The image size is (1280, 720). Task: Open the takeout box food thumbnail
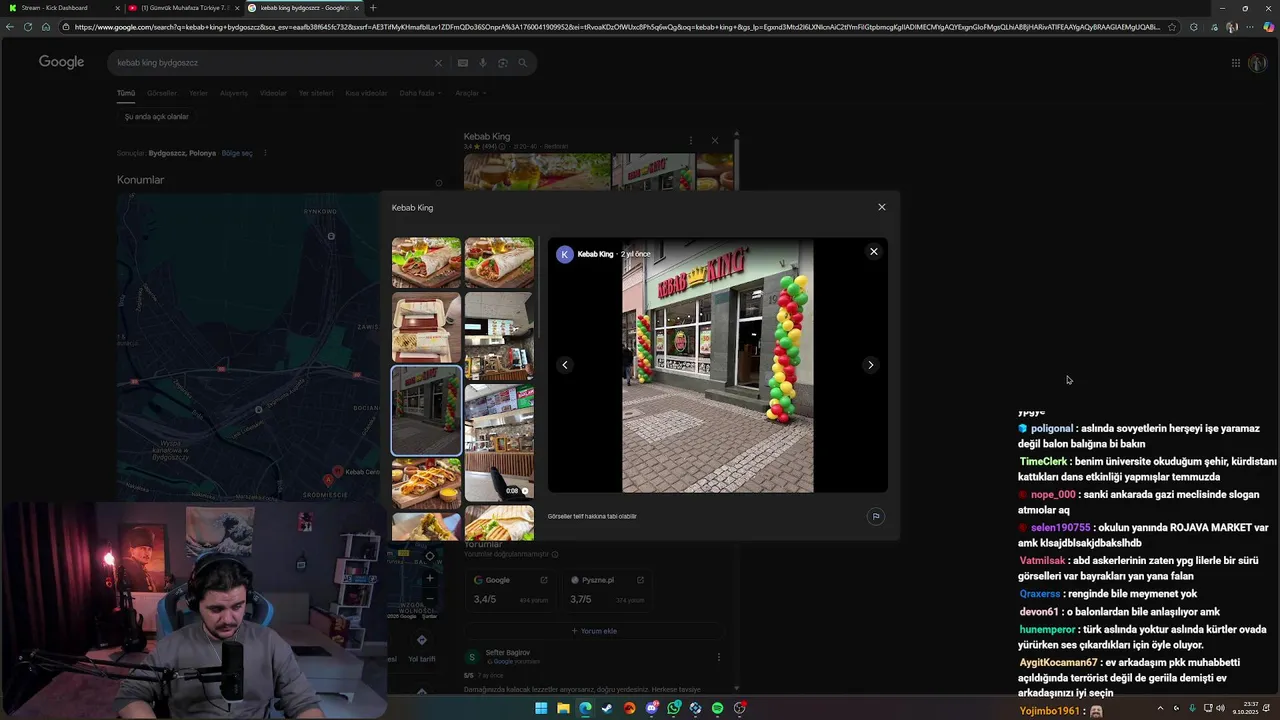tap(426, 327)
